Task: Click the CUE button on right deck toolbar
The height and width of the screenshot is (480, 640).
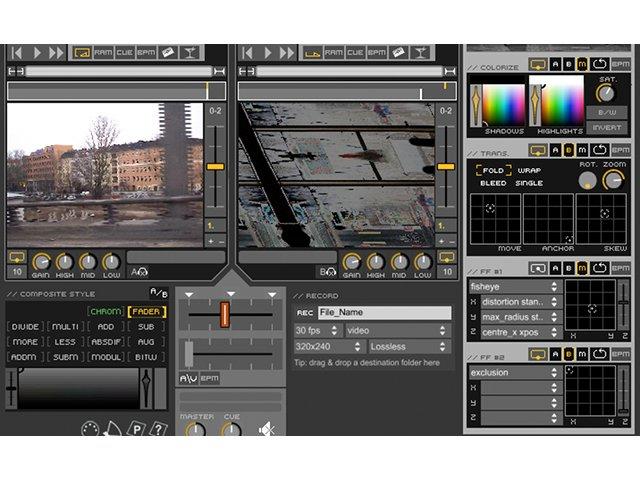Action: [x=355, y=53]
